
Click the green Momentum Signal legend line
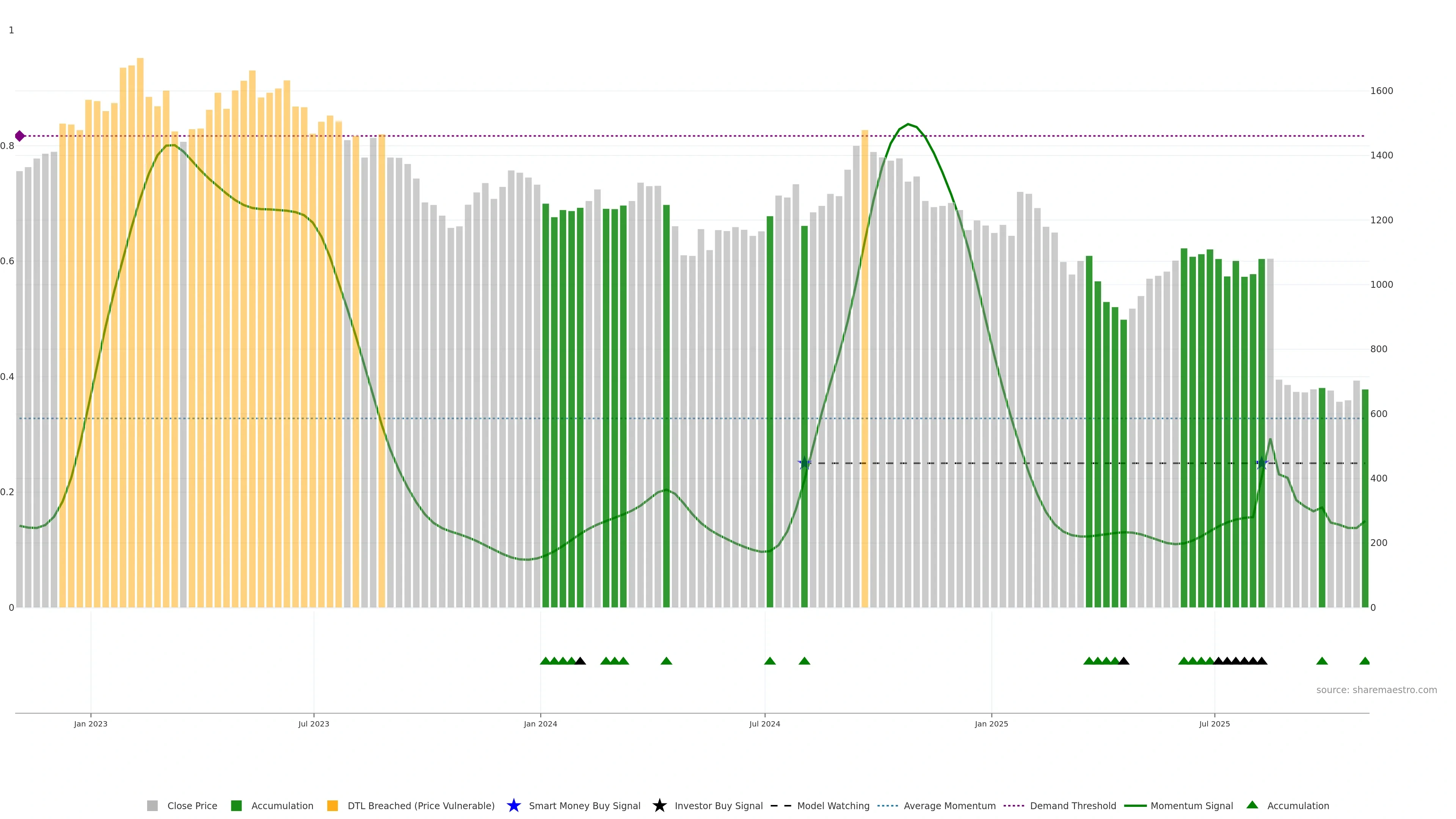pyautogui.click(x=1135, y=805)
